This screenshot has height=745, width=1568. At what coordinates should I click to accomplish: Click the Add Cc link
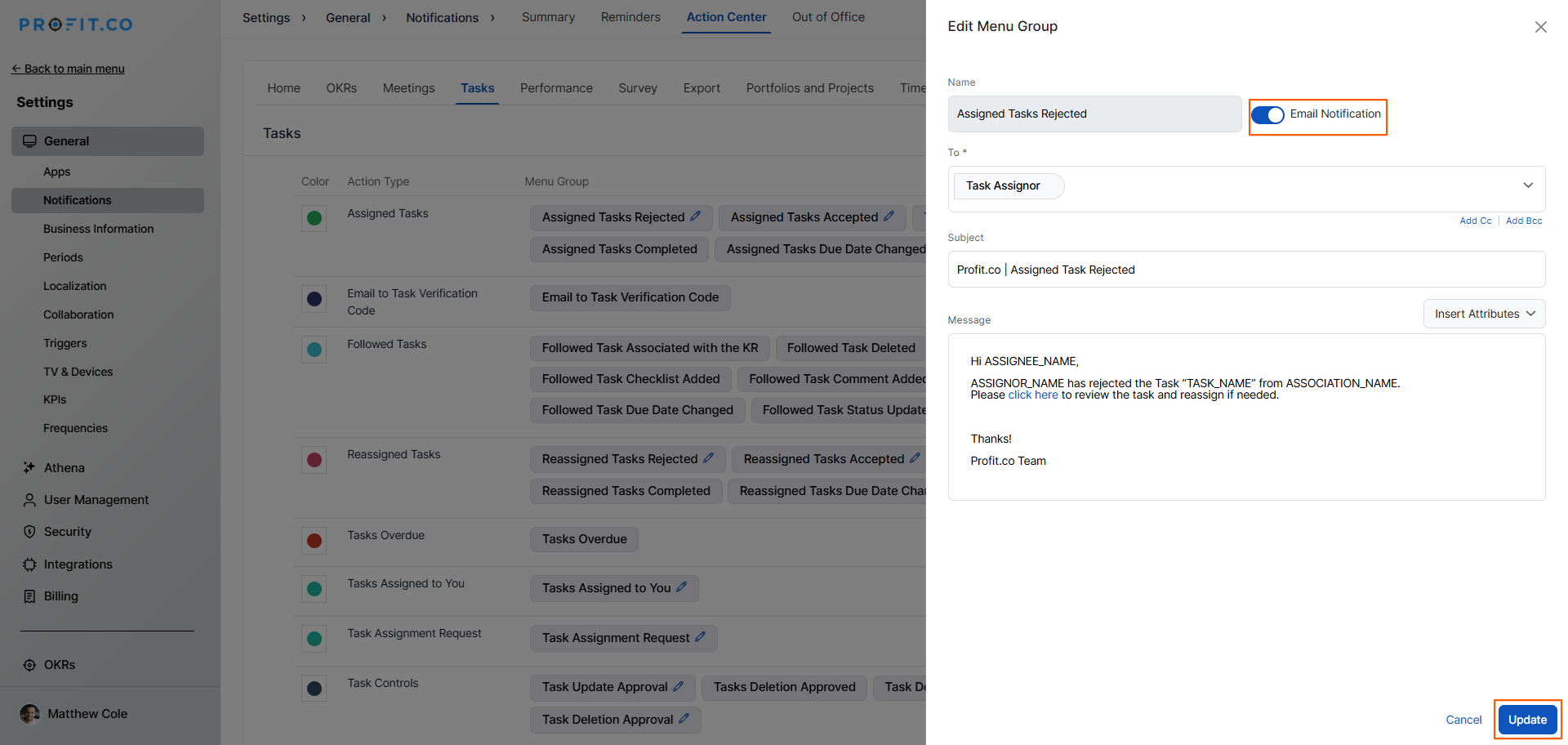(1475, 221)
